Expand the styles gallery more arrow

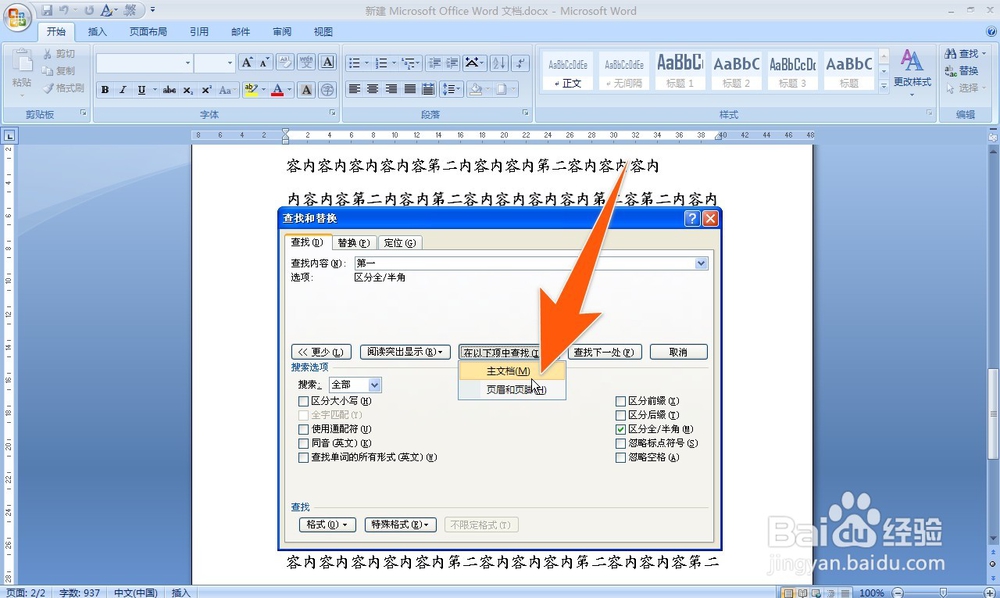tap(884, 85)
